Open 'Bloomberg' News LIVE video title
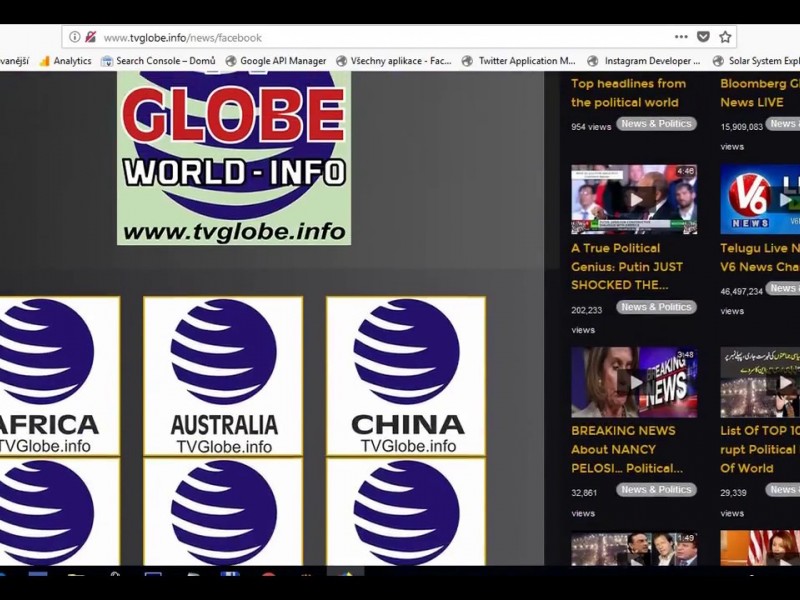Viewport: 800px width, 600px height. click(x=760, y=93)
